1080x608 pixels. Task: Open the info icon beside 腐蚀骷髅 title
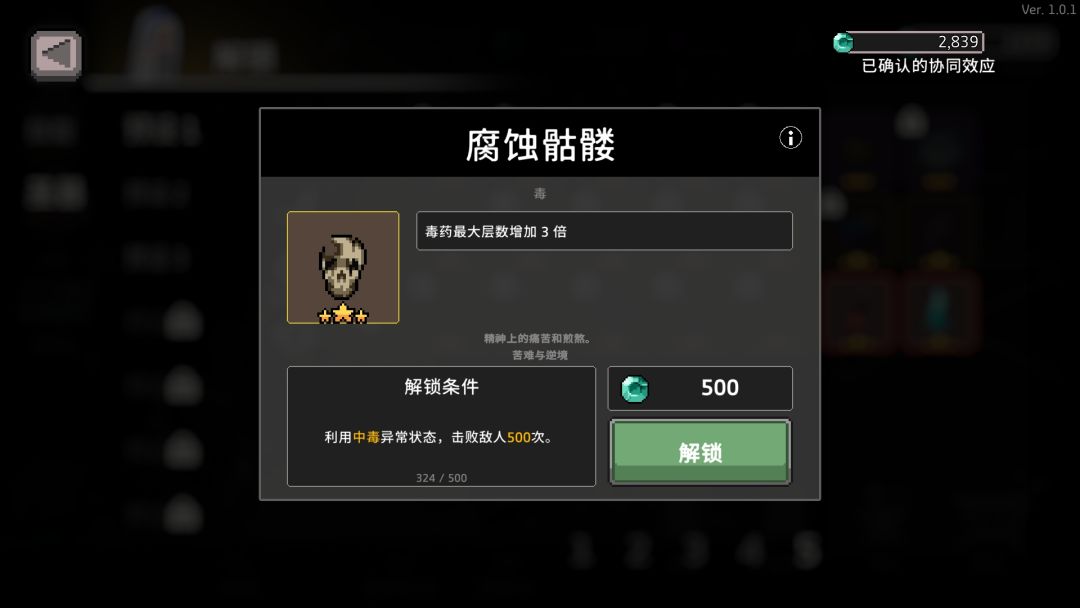click(x=790, y=138)
